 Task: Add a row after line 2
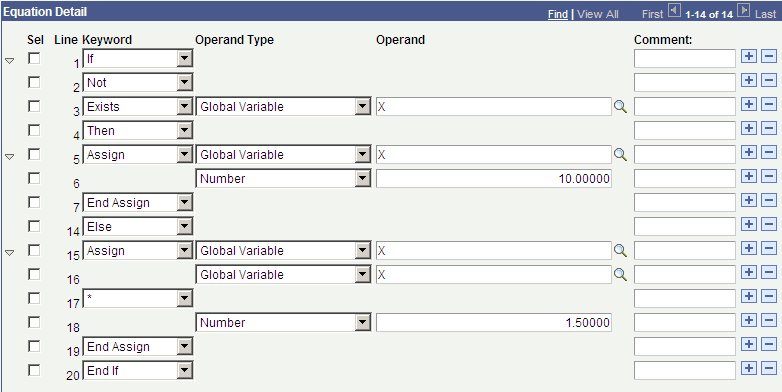click(x=748, y=80)
